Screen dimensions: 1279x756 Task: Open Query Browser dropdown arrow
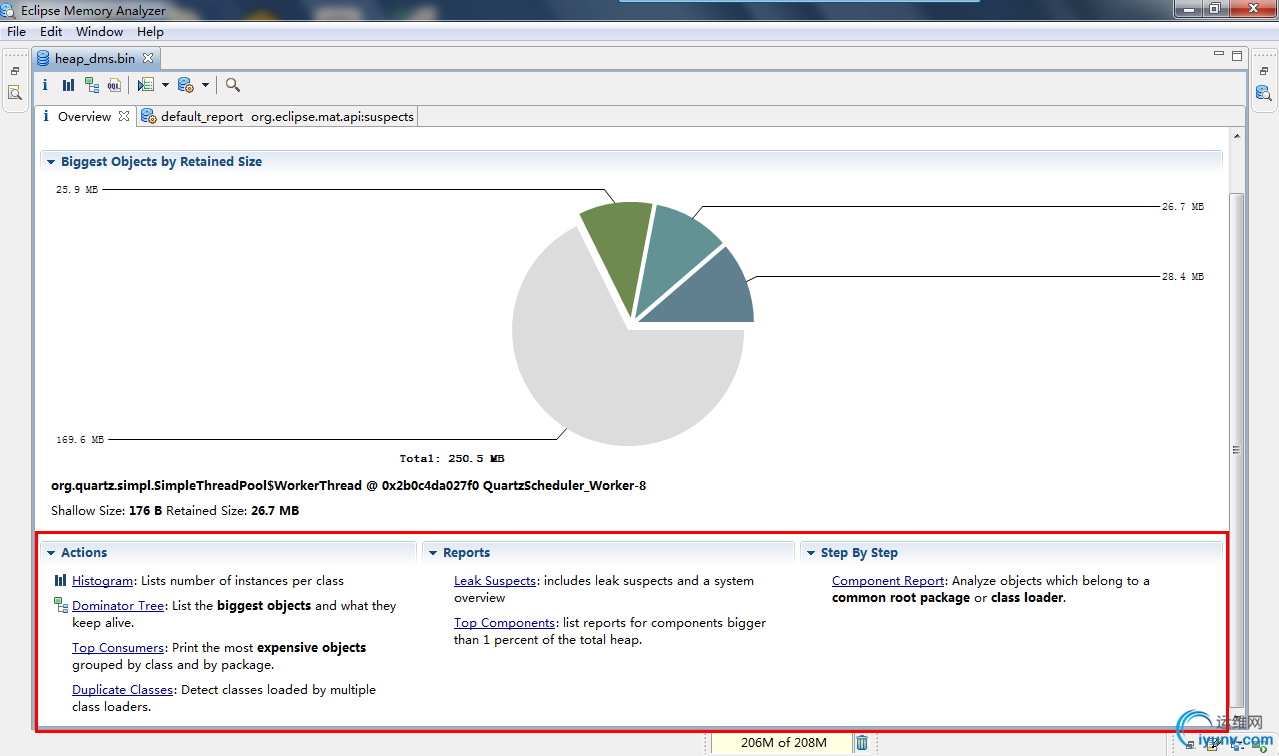coord(166,85)
